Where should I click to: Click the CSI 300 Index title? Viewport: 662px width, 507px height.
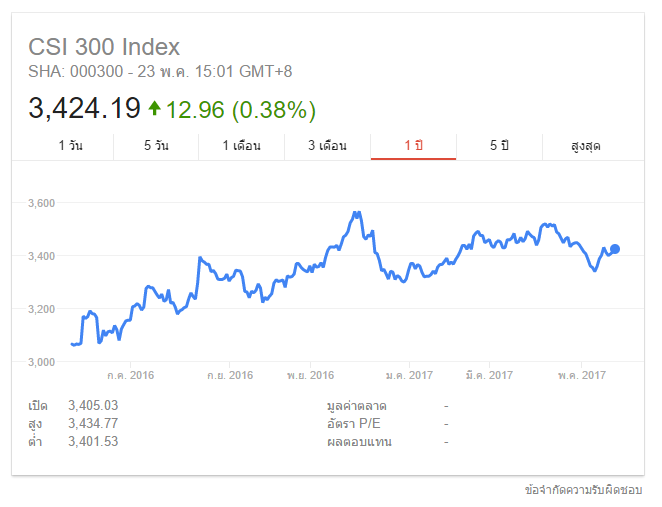tap(104, 47)
